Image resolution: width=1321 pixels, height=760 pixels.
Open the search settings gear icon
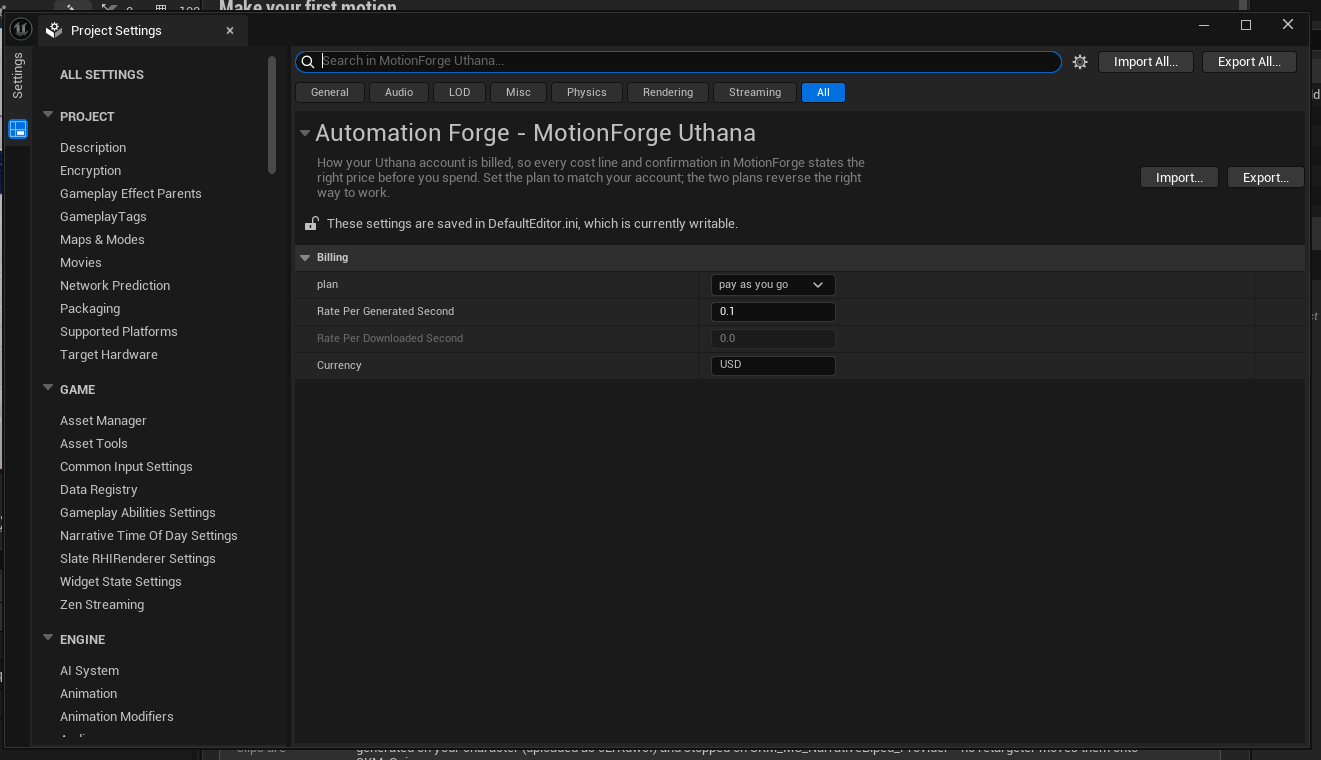(1079, 62)
